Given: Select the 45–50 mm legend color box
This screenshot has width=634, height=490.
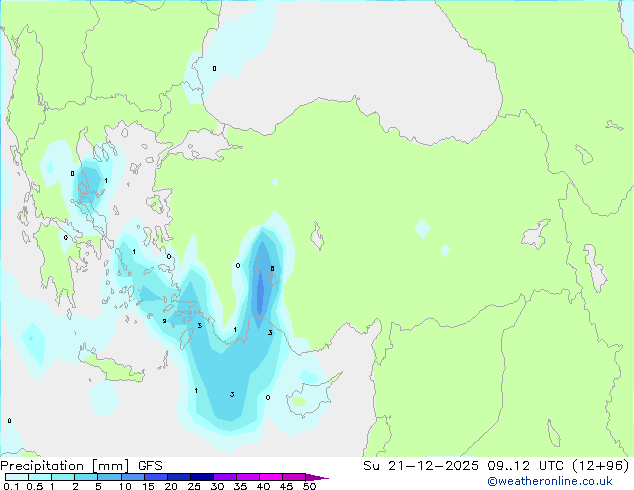Looking at the screenshot, I should click(x=294, y=477).
